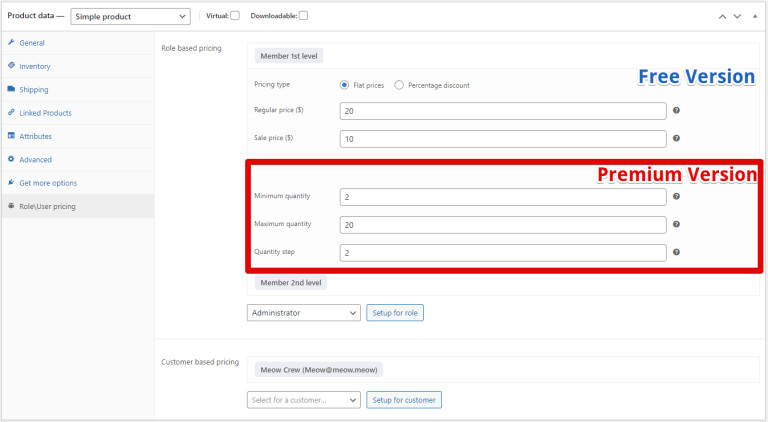This screenshot has width=768, height=422.
Task: Click the Role\User pricing icon
Action: click(x=11, y=206)
